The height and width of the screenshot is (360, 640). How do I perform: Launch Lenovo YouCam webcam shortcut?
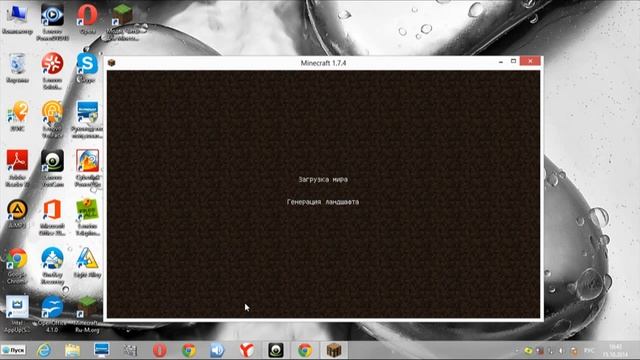point(52,167)
